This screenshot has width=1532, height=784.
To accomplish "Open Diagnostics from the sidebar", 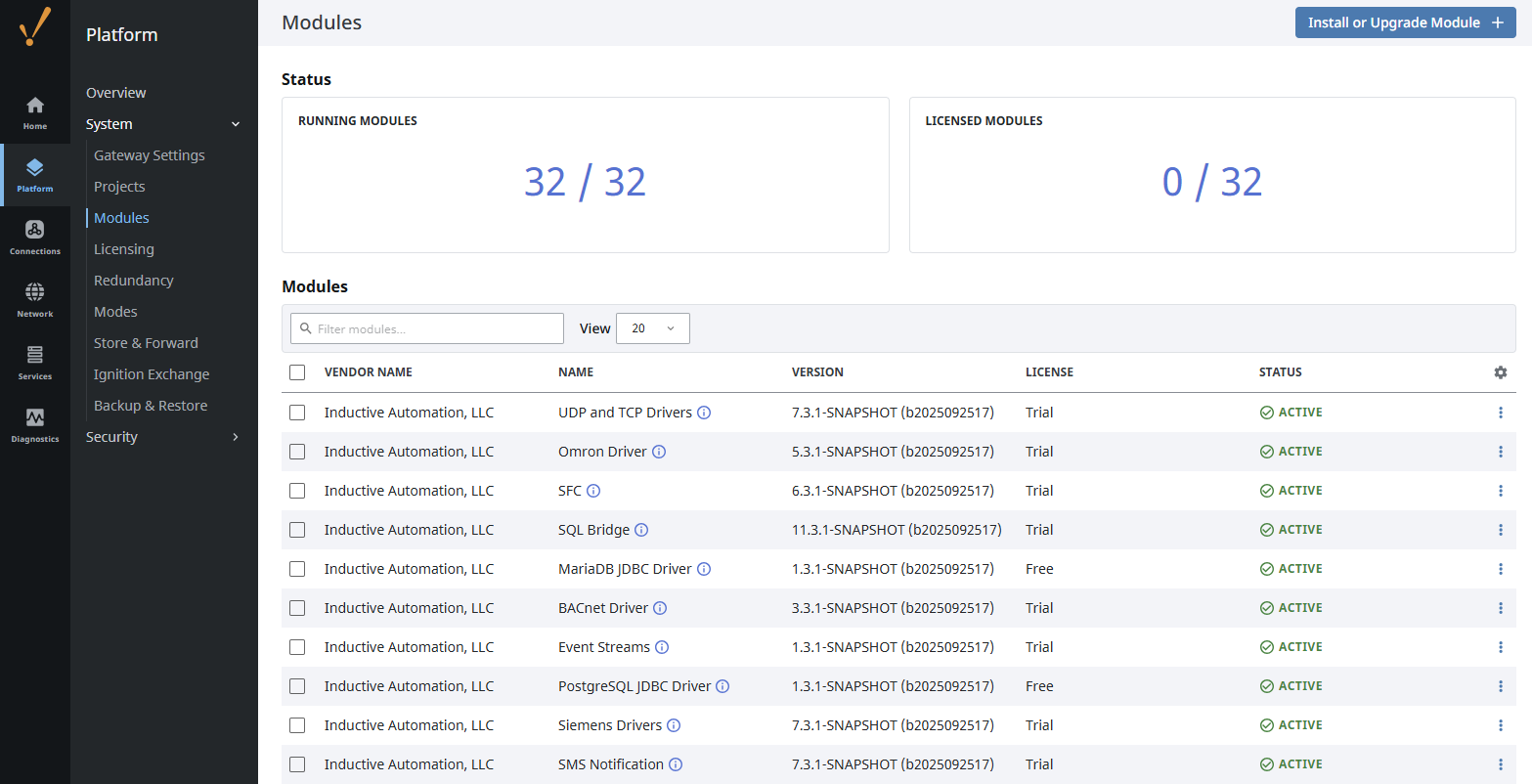I will click(34, 425).
